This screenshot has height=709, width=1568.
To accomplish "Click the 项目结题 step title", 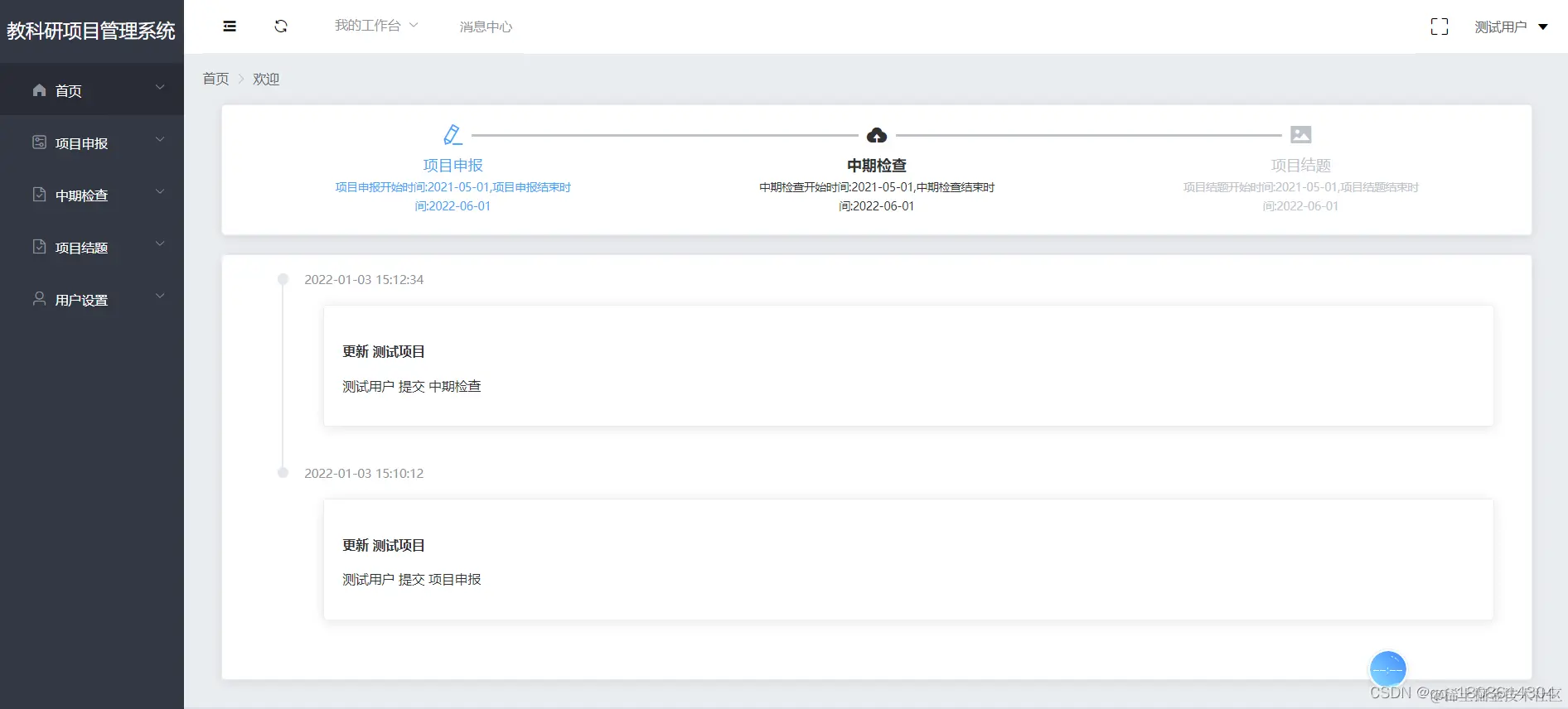I will [x=1301, y=166].
